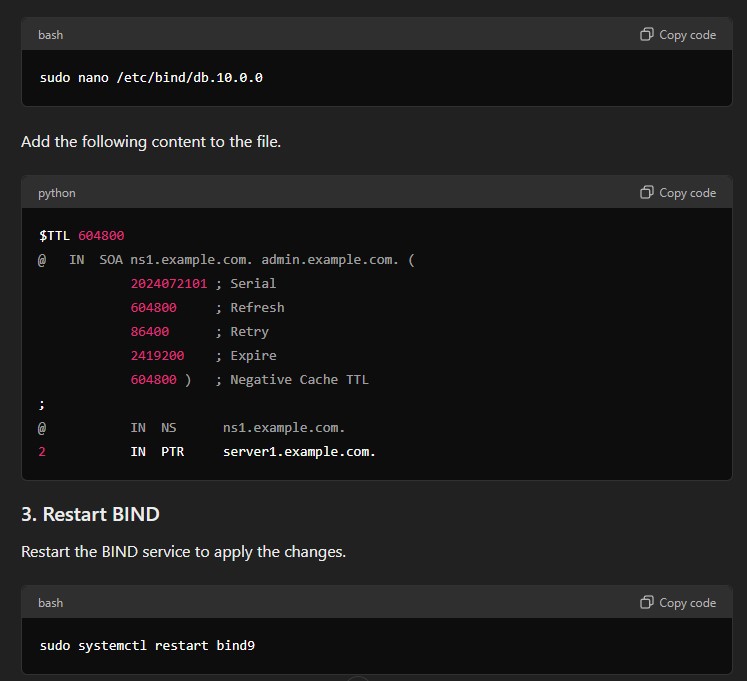The width and height of the screenshot is (747, 681).
Task: Click the serial number 2024072101
Action: point(169,284)
